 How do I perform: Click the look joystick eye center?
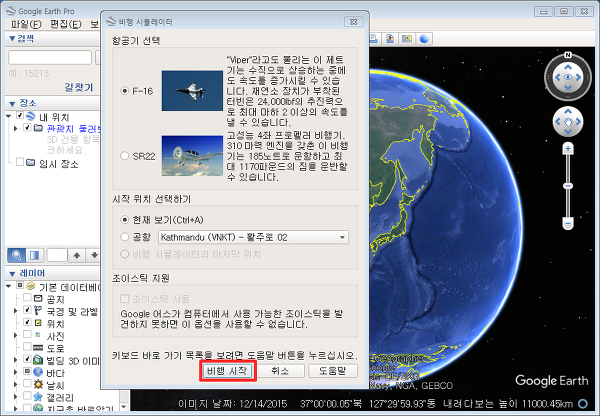click(568, 77)
